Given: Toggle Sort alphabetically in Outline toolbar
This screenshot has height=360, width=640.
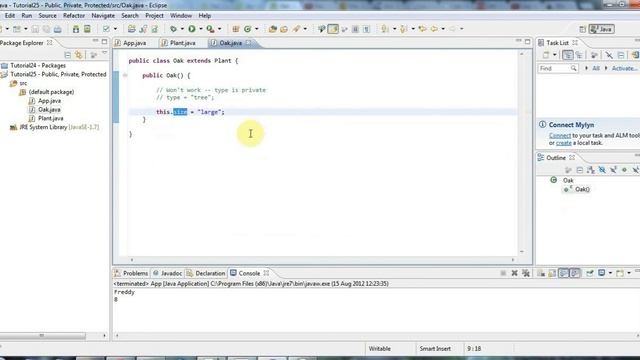Looking at the screenshot, I should [x=591, y=170].
